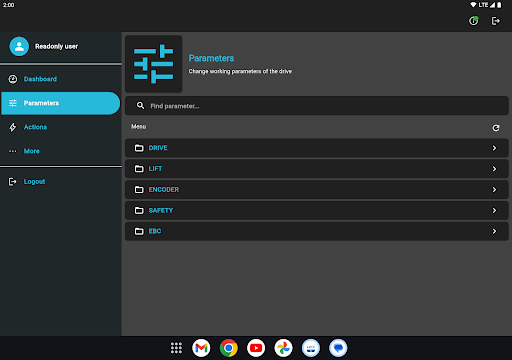Click the DRIVE folder icon
Screen dimensions: 512x360
pyautogui.click(x=139, y=148)
